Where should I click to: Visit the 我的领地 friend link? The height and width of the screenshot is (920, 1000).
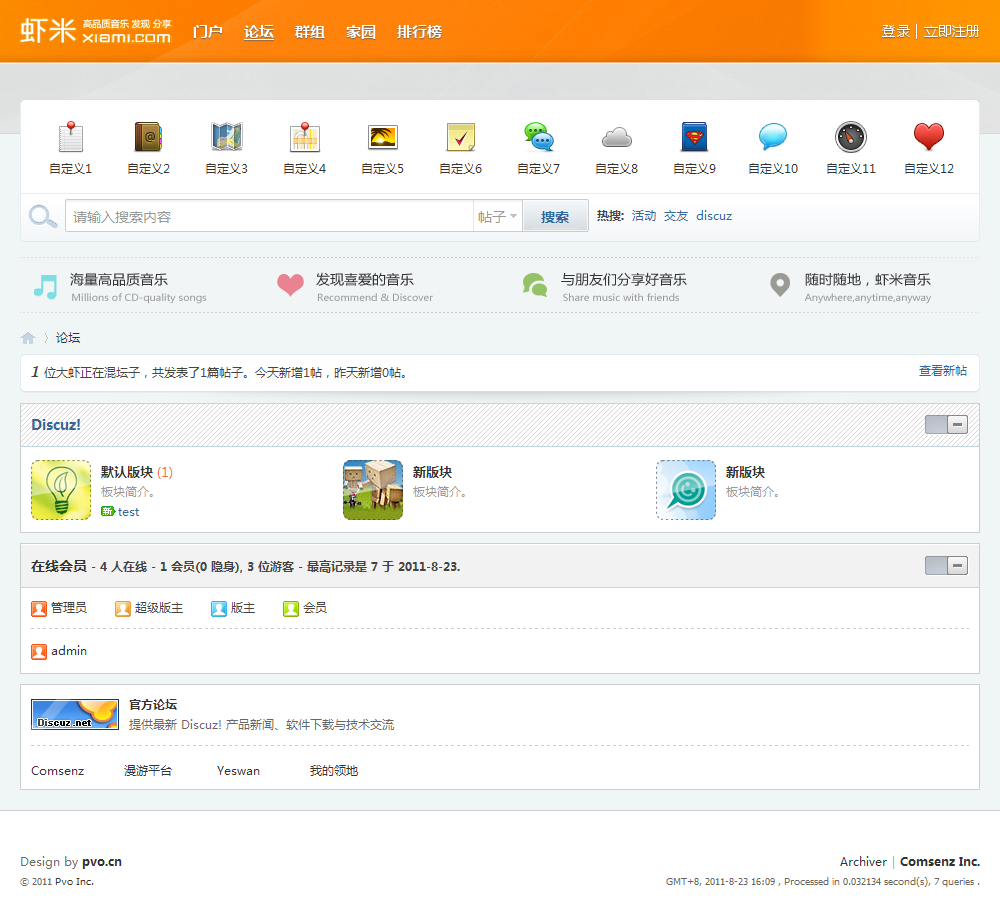tap(334, 771)
